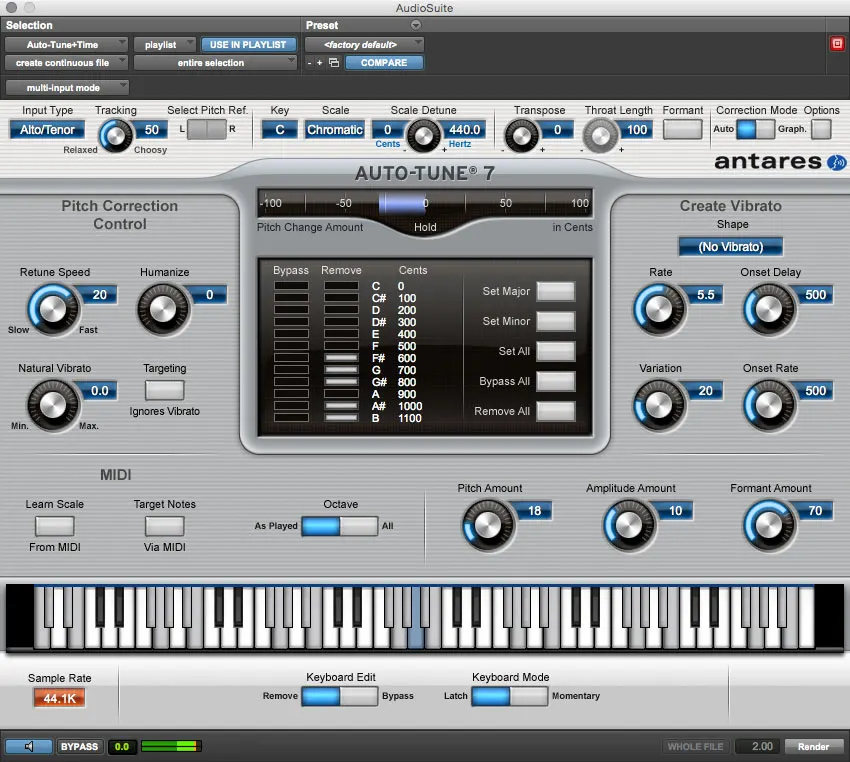Click the Set Minor button

point(556,321)
